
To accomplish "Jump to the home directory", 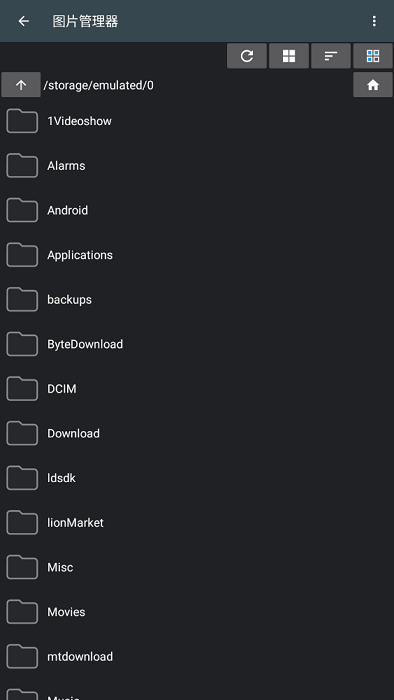I will click(373, 85).
